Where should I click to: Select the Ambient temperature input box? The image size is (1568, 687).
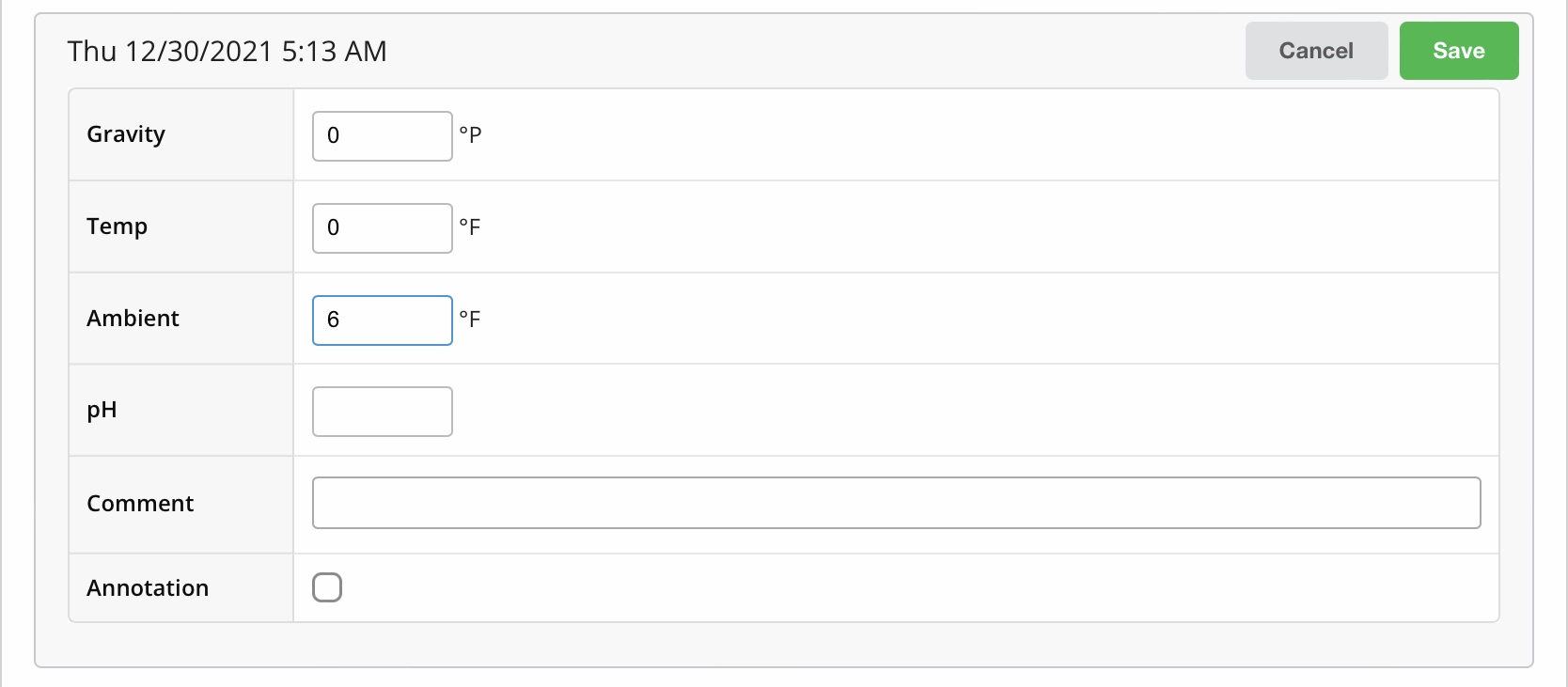pyautogui.click(x=382, y=320)
